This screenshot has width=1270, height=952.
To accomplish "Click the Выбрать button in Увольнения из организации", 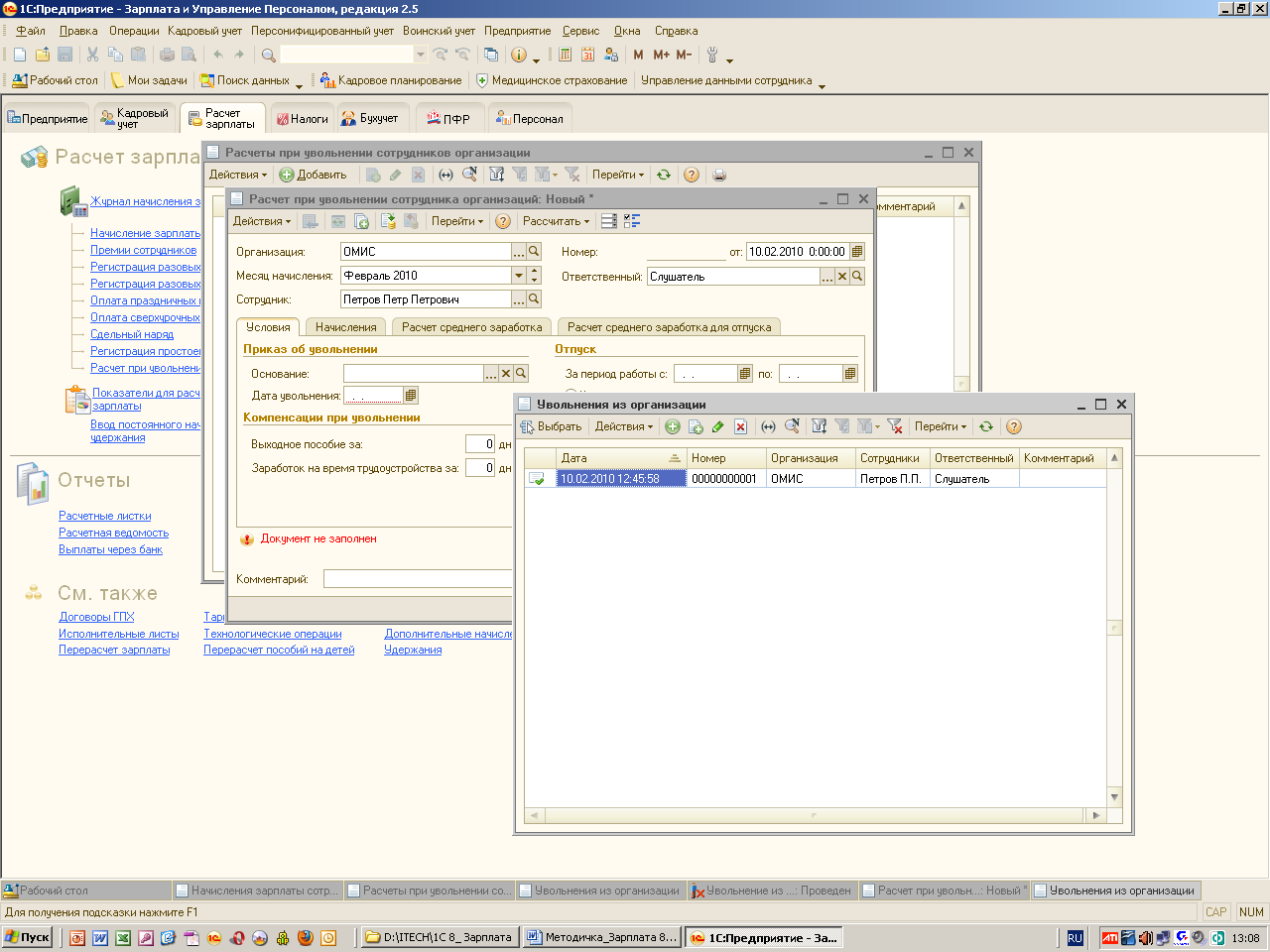I will (x=551, y=426).
